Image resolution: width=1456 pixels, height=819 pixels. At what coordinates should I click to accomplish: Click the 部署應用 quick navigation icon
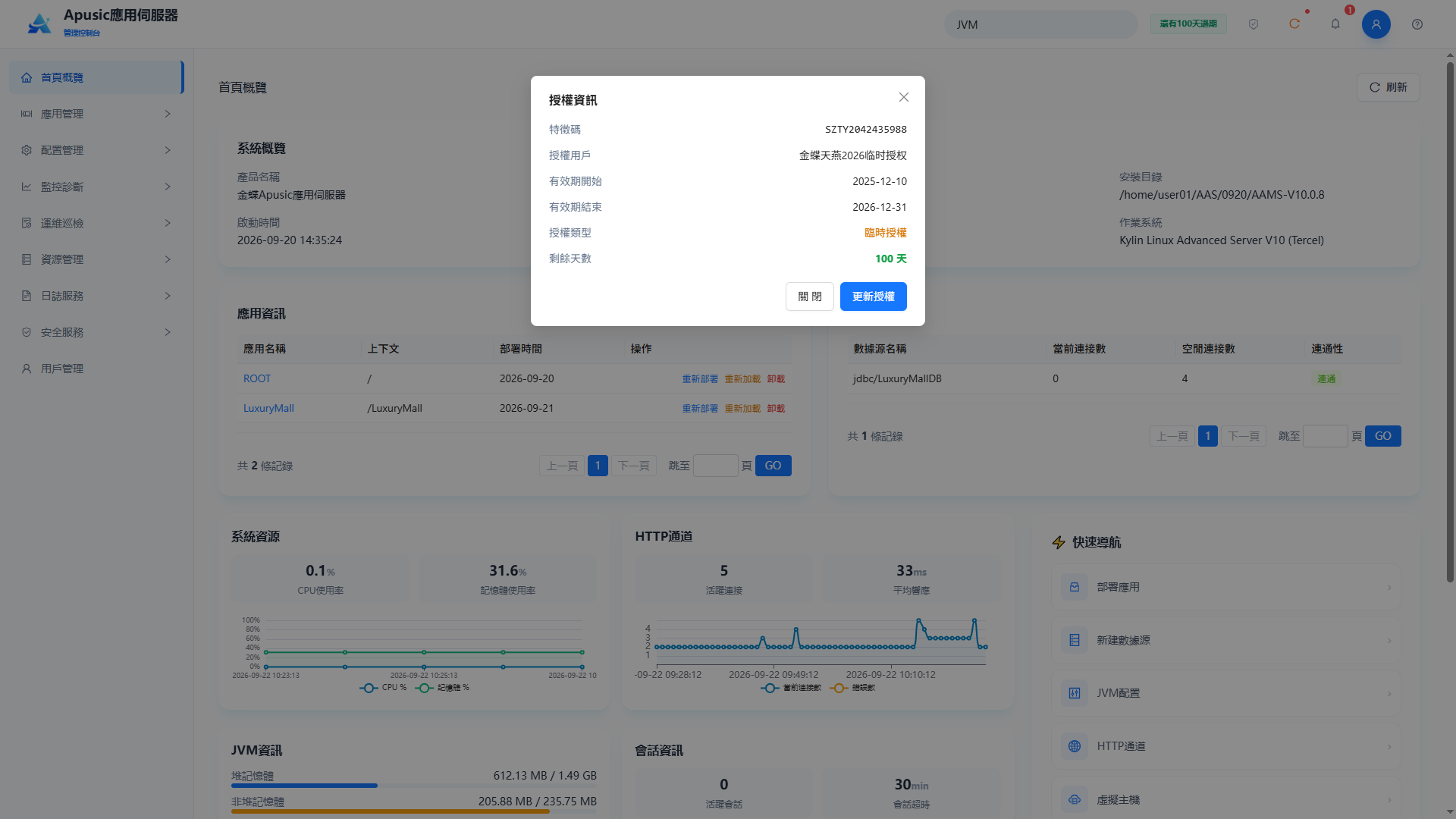[1075, 587]
